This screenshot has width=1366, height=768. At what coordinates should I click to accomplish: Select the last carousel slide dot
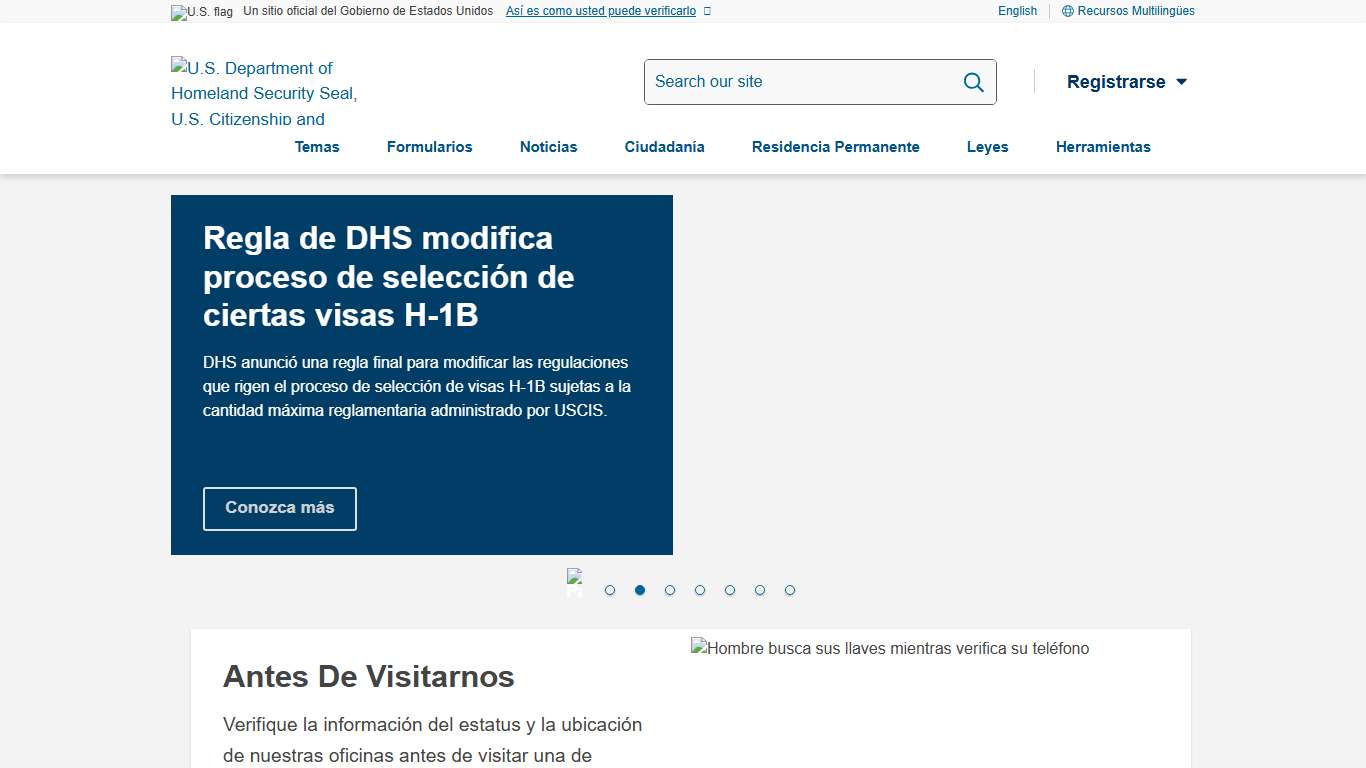pyautogui.click(x=790, y=590)
